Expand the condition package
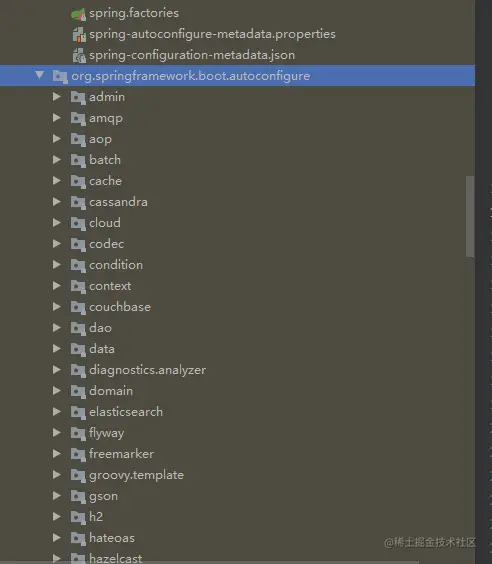 click(57, 264)
